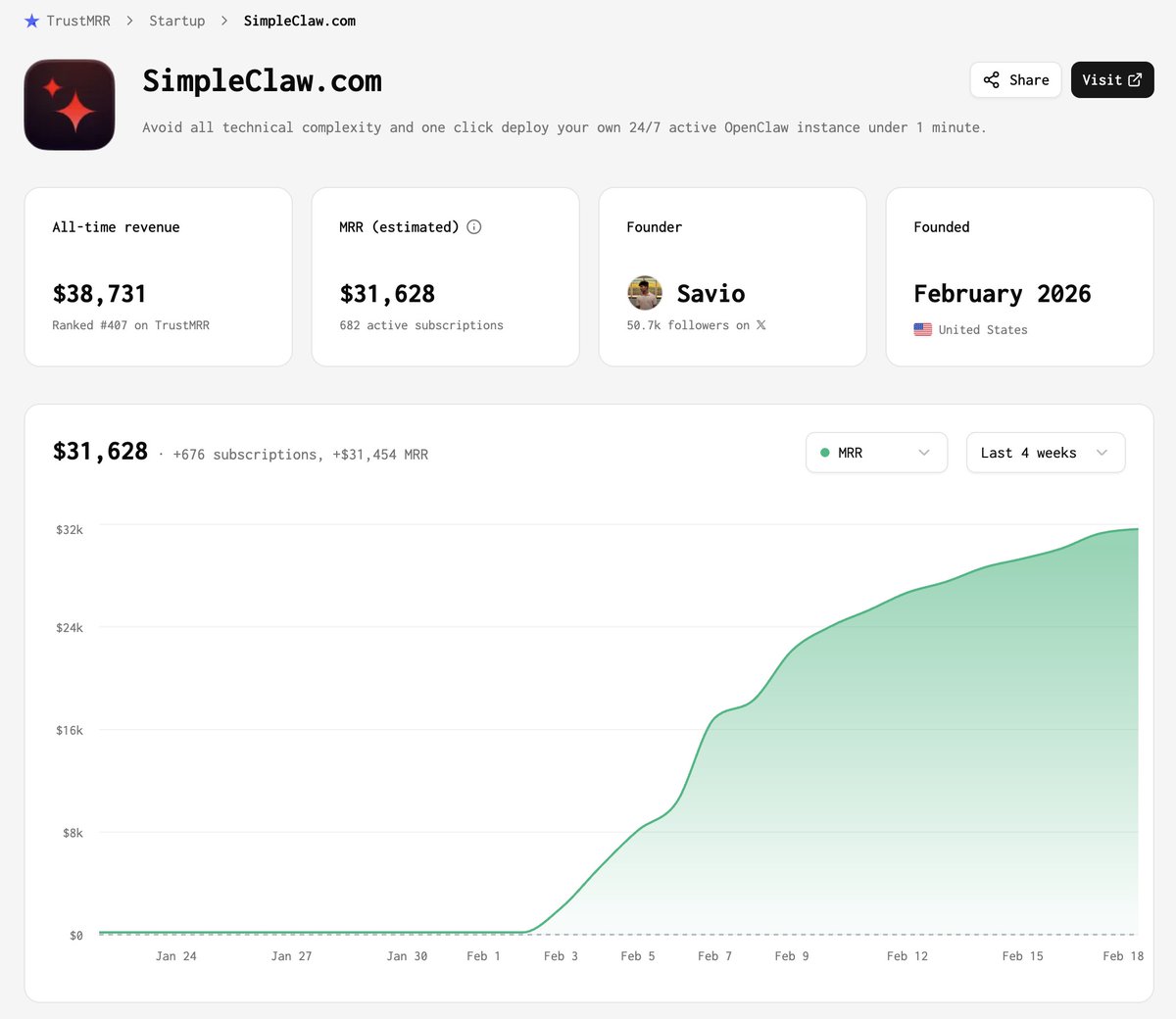Viewport: 1176px width, 1019px height.
Task: Click the Jan 24 axis label
Action: (x=176, y=956)
